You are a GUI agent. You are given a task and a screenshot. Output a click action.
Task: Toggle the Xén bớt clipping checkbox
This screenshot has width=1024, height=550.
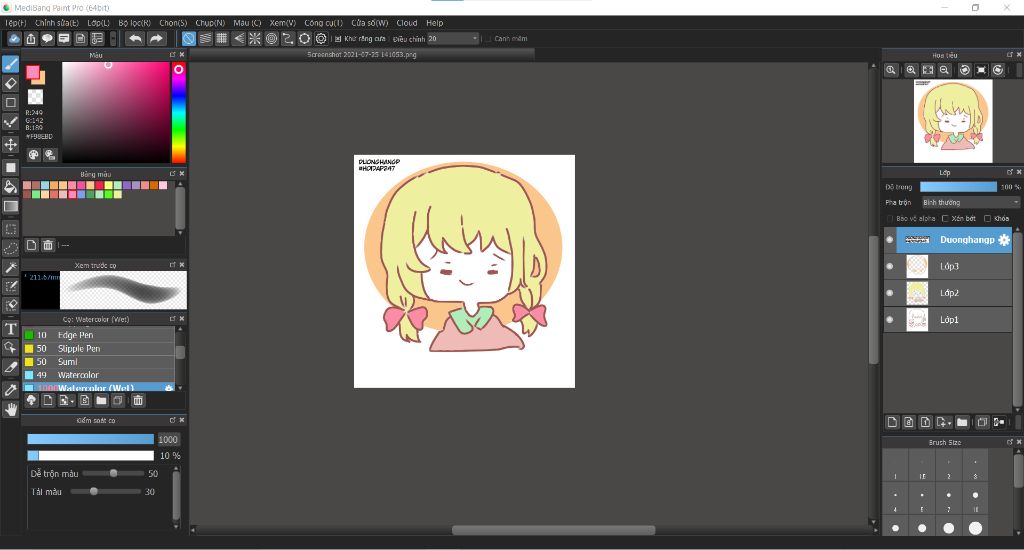pos(945,219)
